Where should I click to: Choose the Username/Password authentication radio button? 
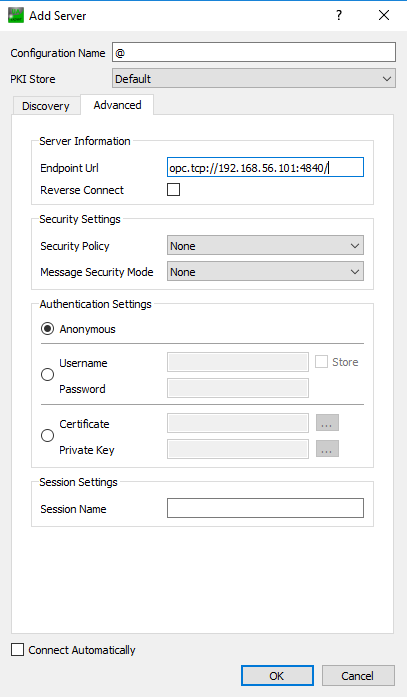click(47, 375)
